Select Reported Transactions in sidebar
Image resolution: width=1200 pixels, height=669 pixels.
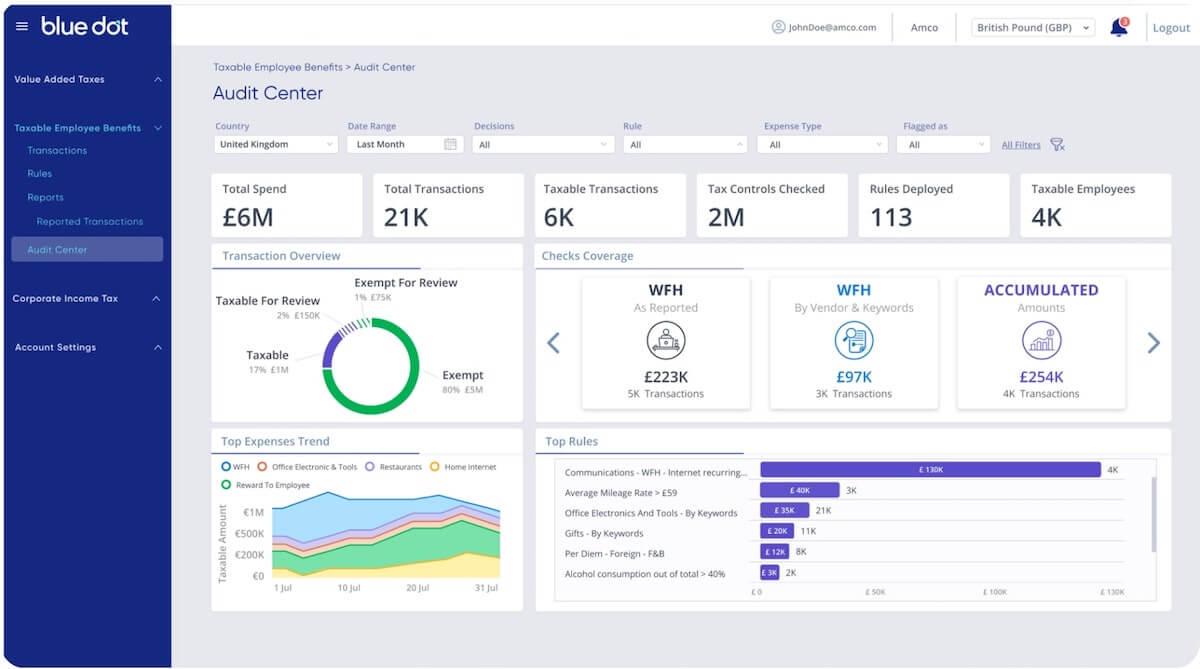tap(90, 221)
